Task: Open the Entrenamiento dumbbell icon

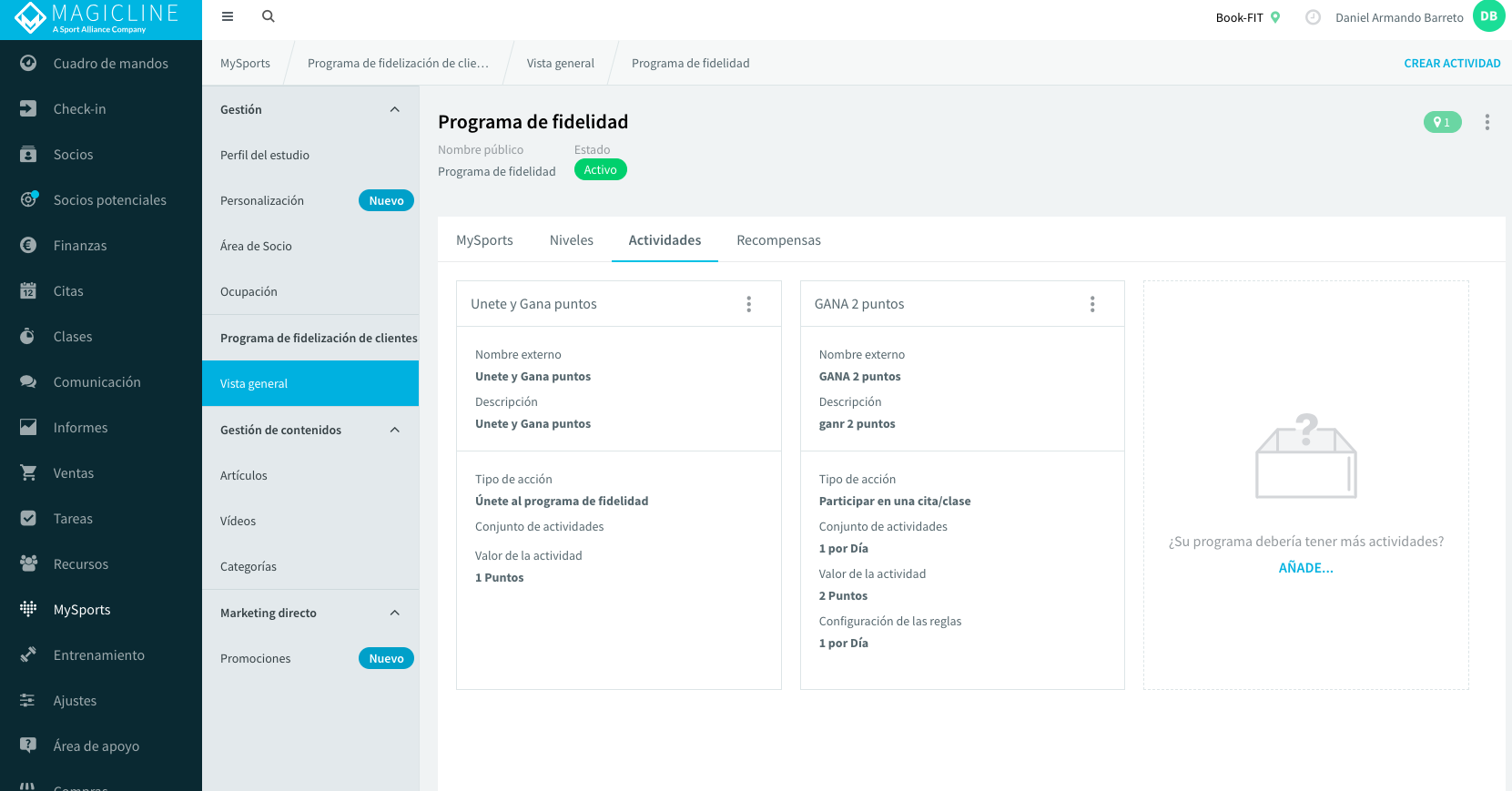Action: point(28,654)
